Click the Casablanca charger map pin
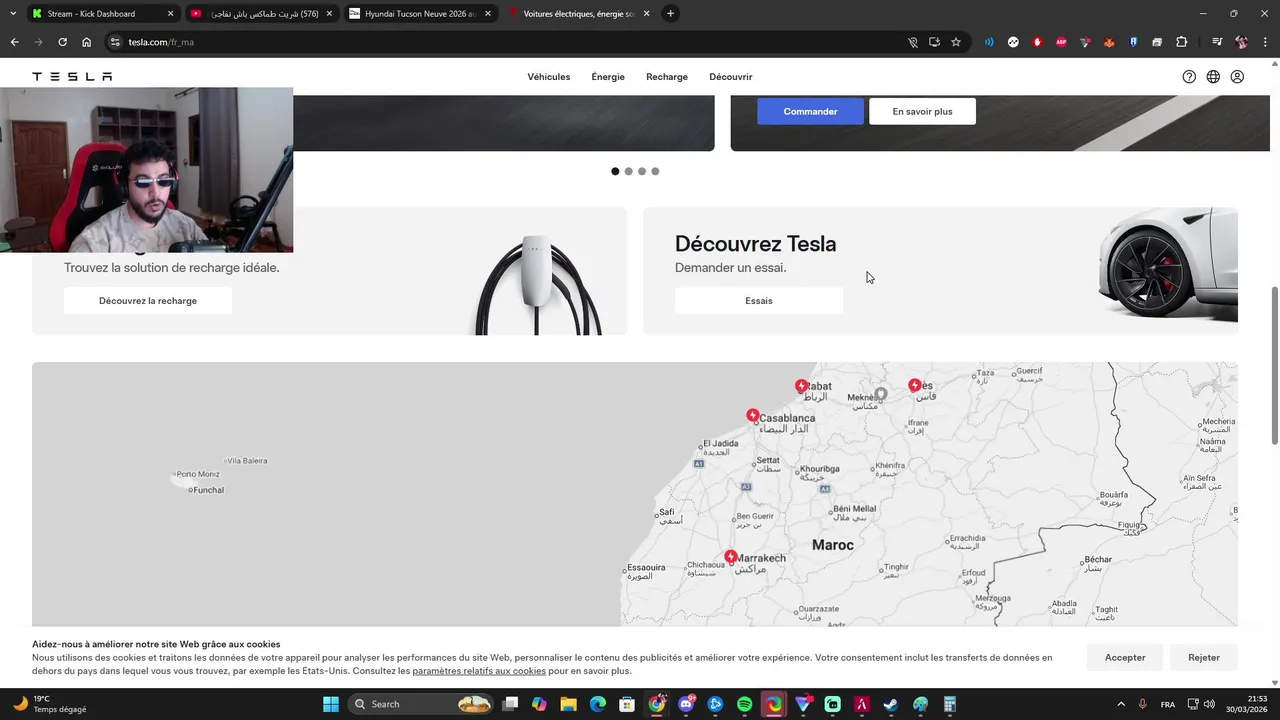Image resolution: width=1280 pixels, height=720 pixels. tap(753, 415)
